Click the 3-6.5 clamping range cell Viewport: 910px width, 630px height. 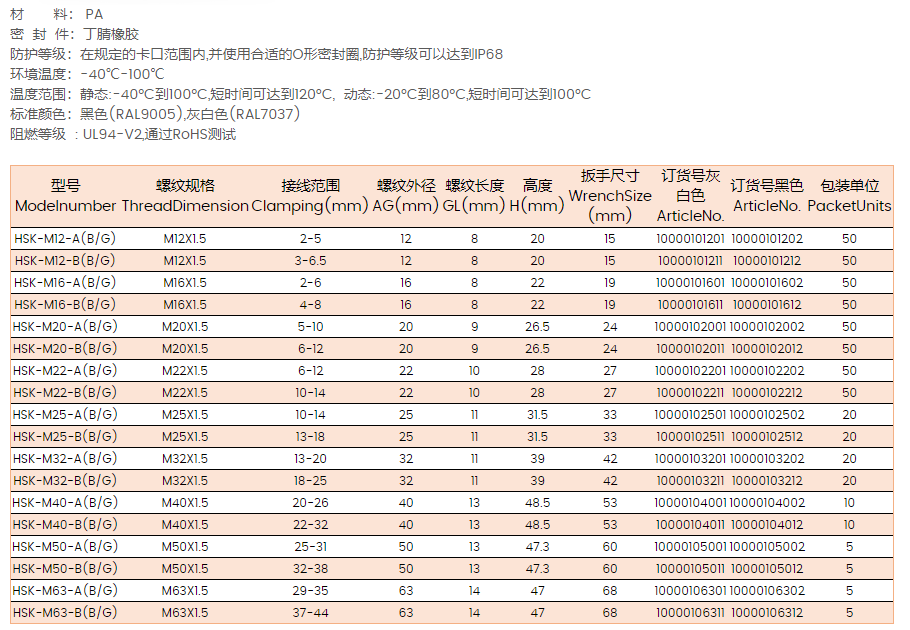click(x=310, y=261)
